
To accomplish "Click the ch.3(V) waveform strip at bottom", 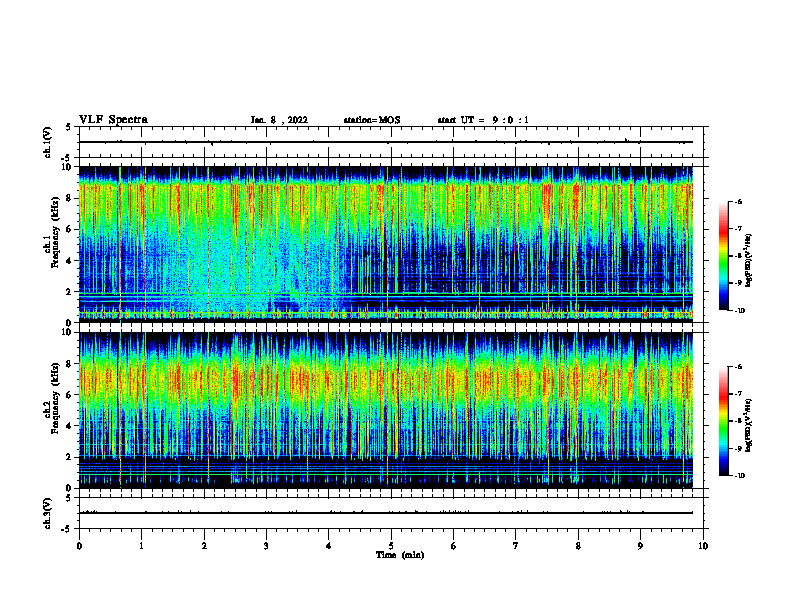I will pyautogui.click(x=391, y=513).
